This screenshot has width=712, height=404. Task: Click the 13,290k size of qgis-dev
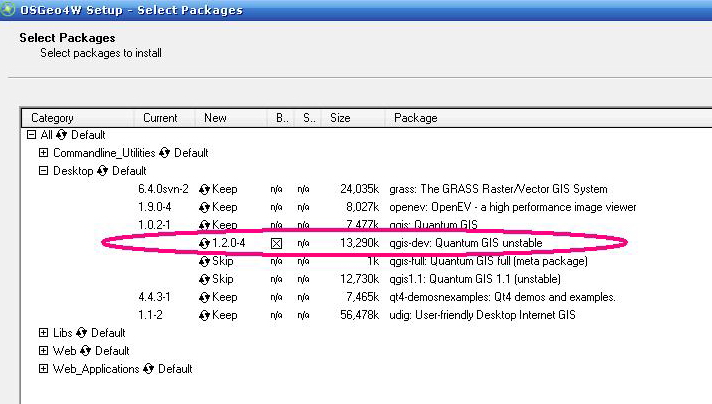[x=360, y=243]
